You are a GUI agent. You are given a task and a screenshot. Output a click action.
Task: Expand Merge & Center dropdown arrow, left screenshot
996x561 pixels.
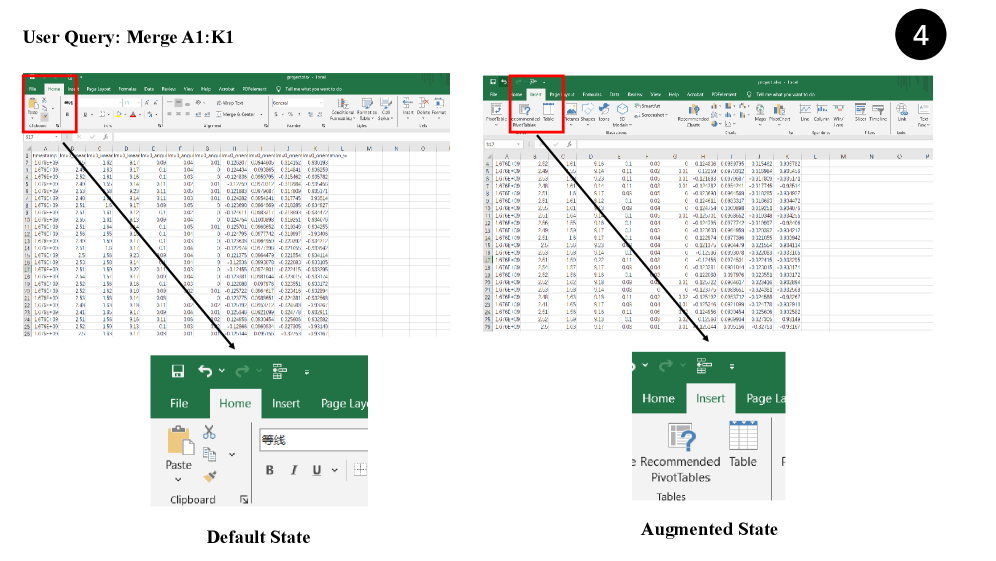261,114
